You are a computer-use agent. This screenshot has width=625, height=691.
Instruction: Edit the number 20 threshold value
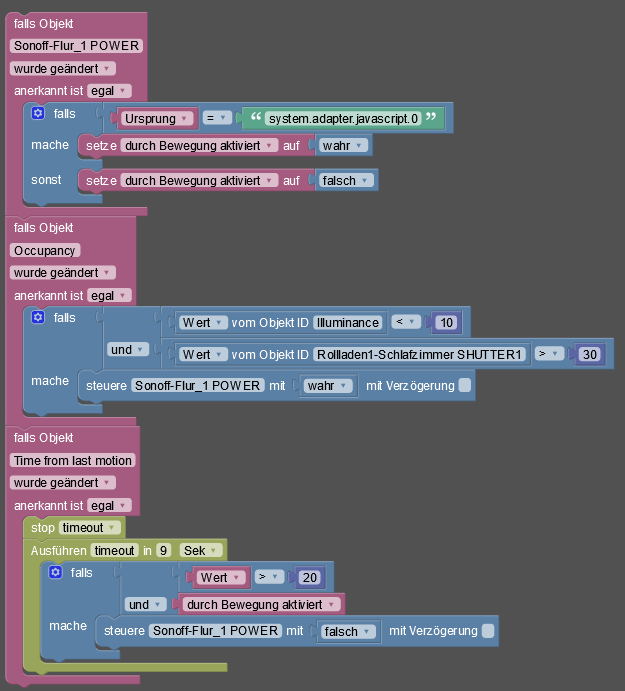309,577
